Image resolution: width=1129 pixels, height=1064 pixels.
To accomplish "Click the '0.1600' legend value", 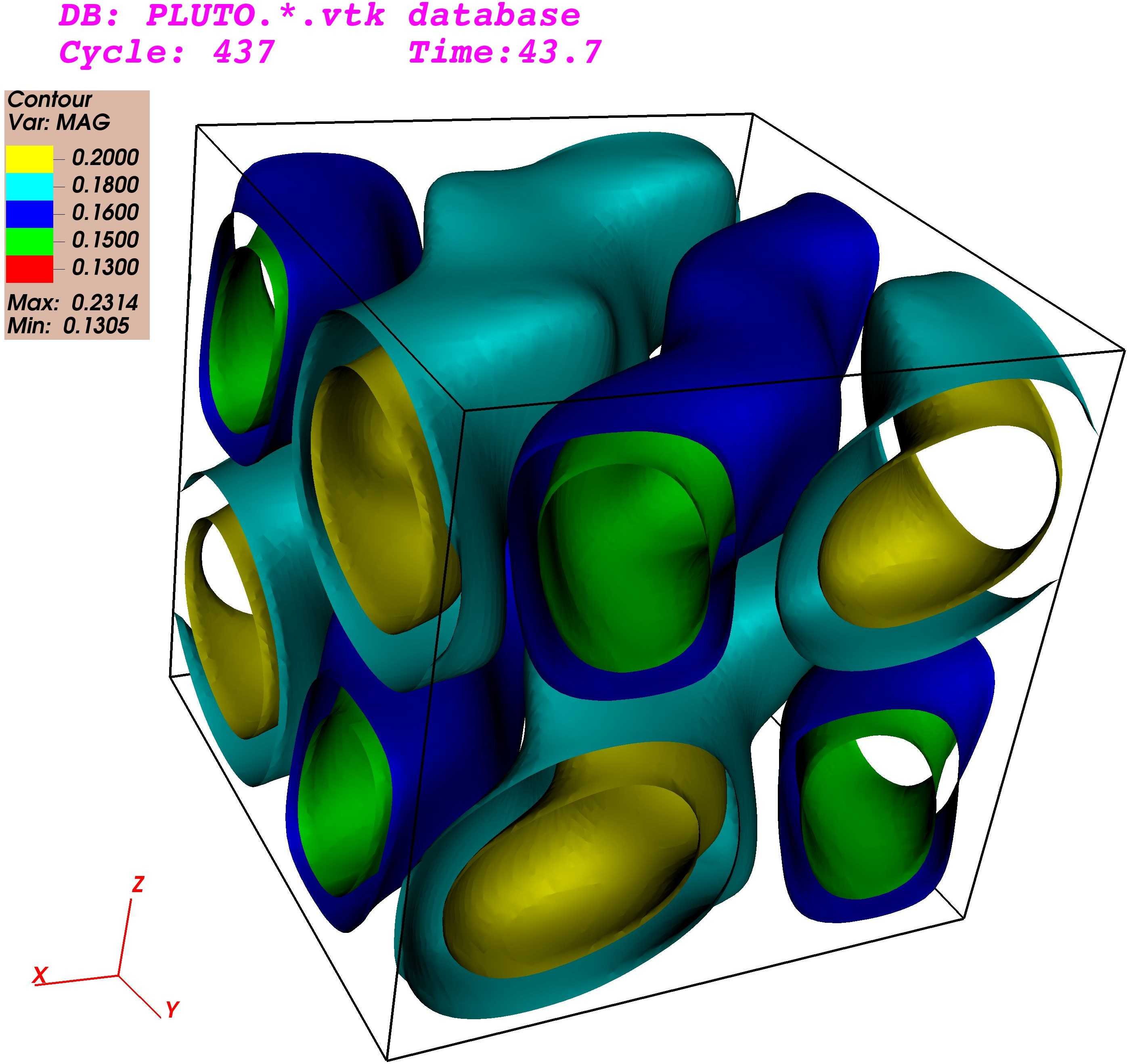I will pyautogui.click(x=105, y=213).
